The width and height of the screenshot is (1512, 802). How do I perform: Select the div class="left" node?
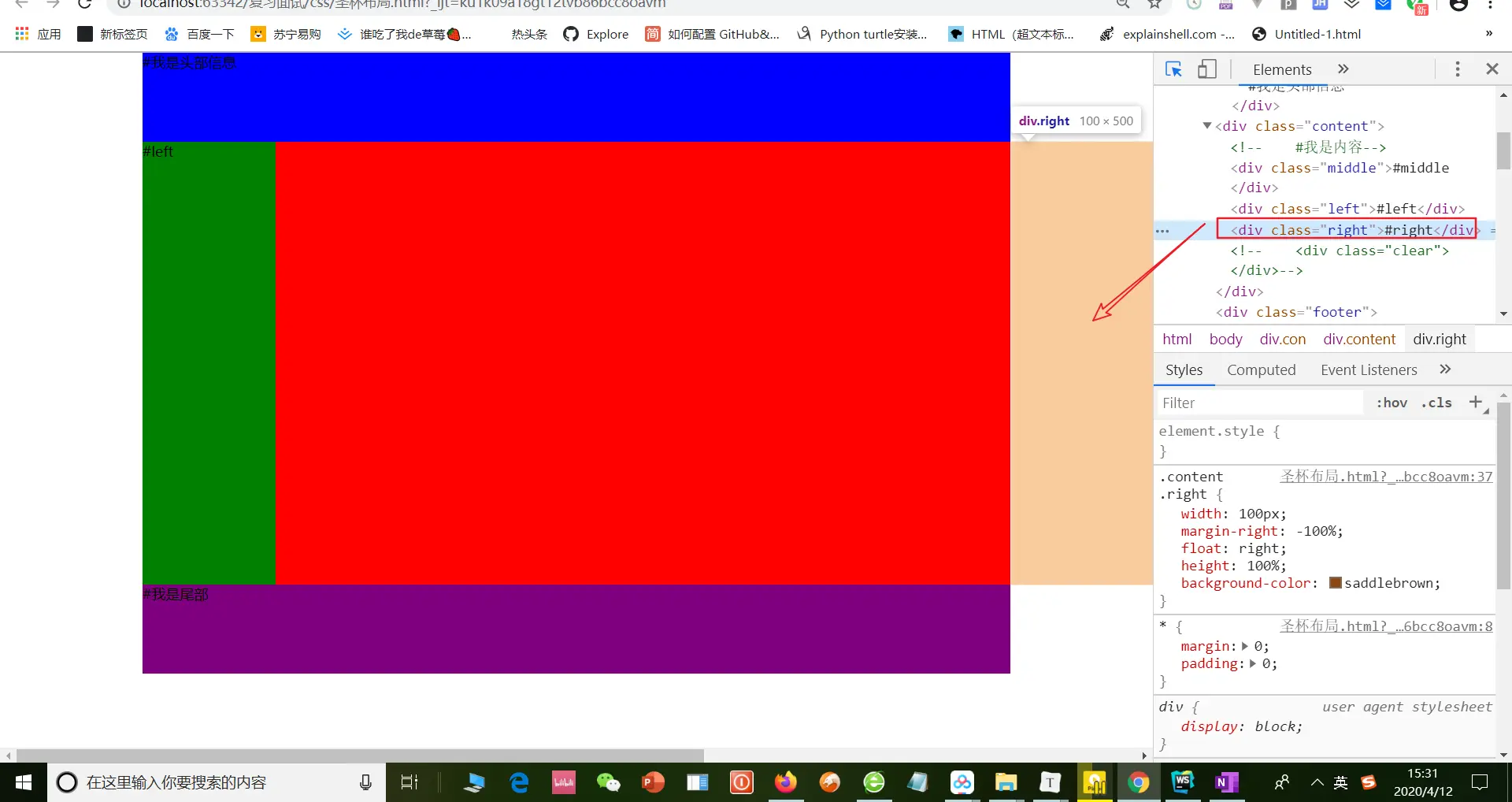(x=1347, y=209)
